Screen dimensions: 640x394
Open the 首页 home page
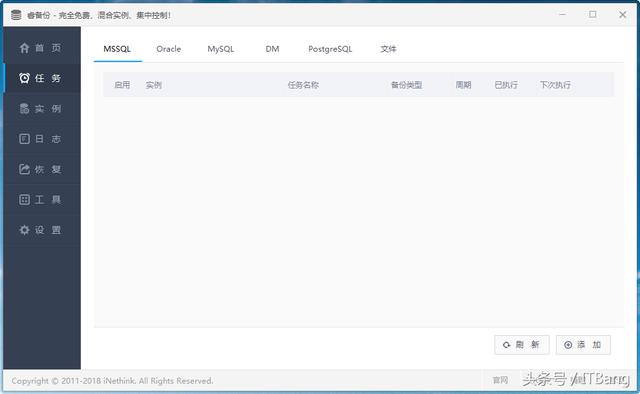41,48
